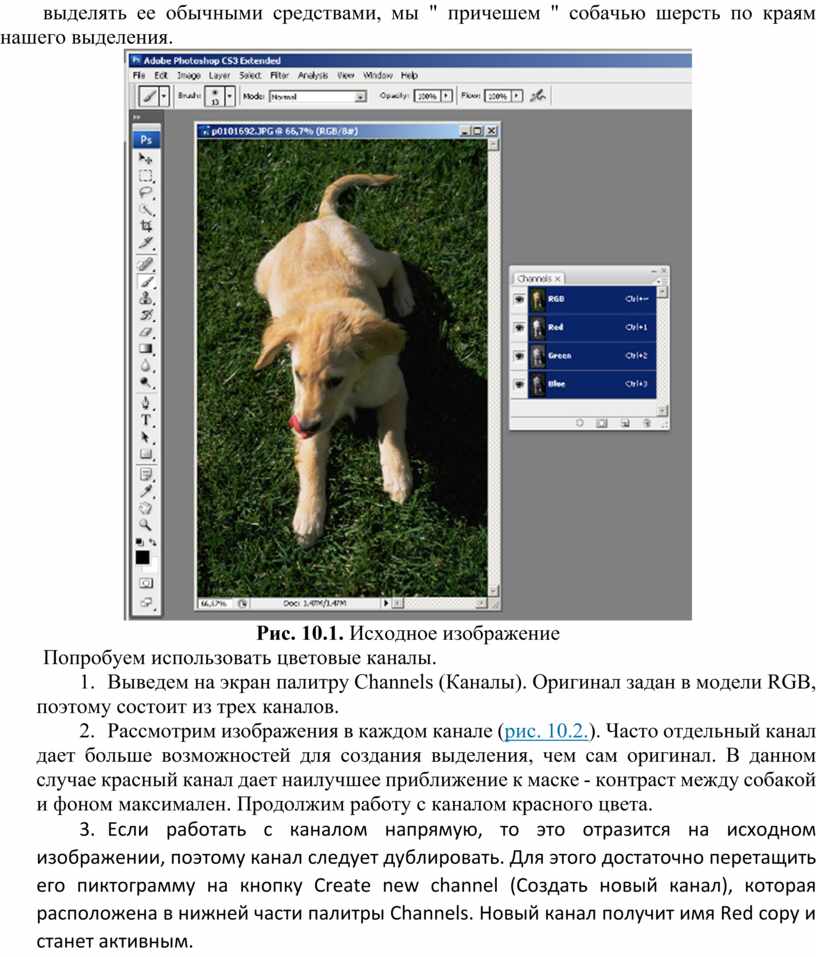Open the Window menu
This screenshot has height=957, width=816.
click(378, 75)
